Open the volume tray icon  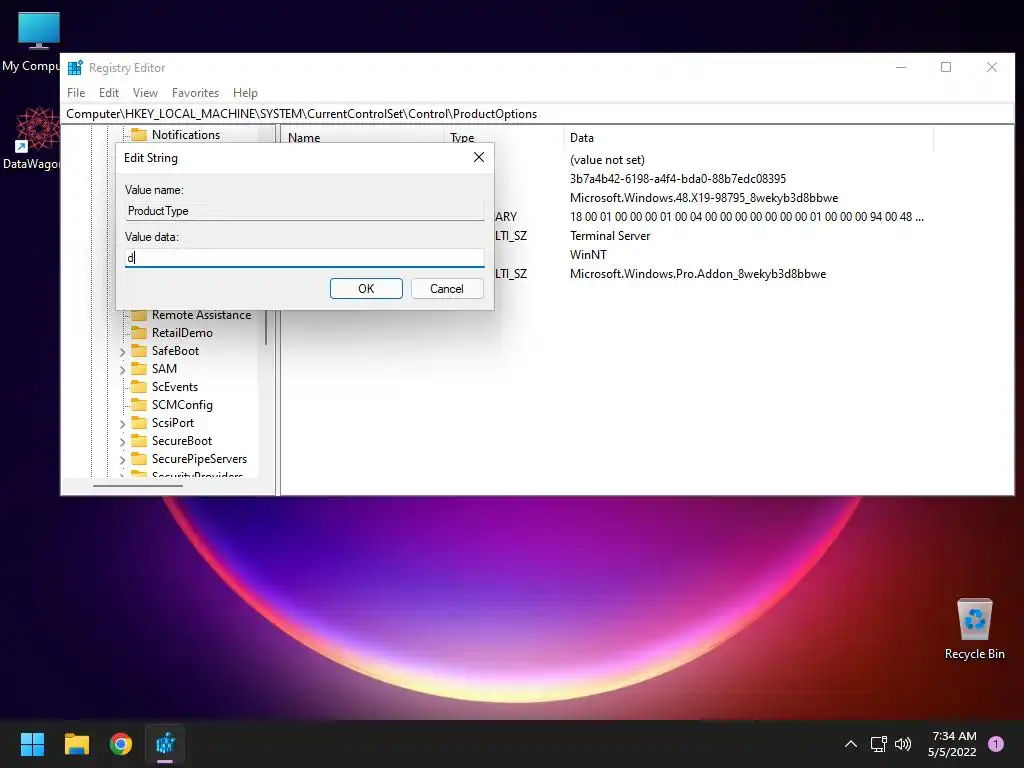(x=903, y=744)
